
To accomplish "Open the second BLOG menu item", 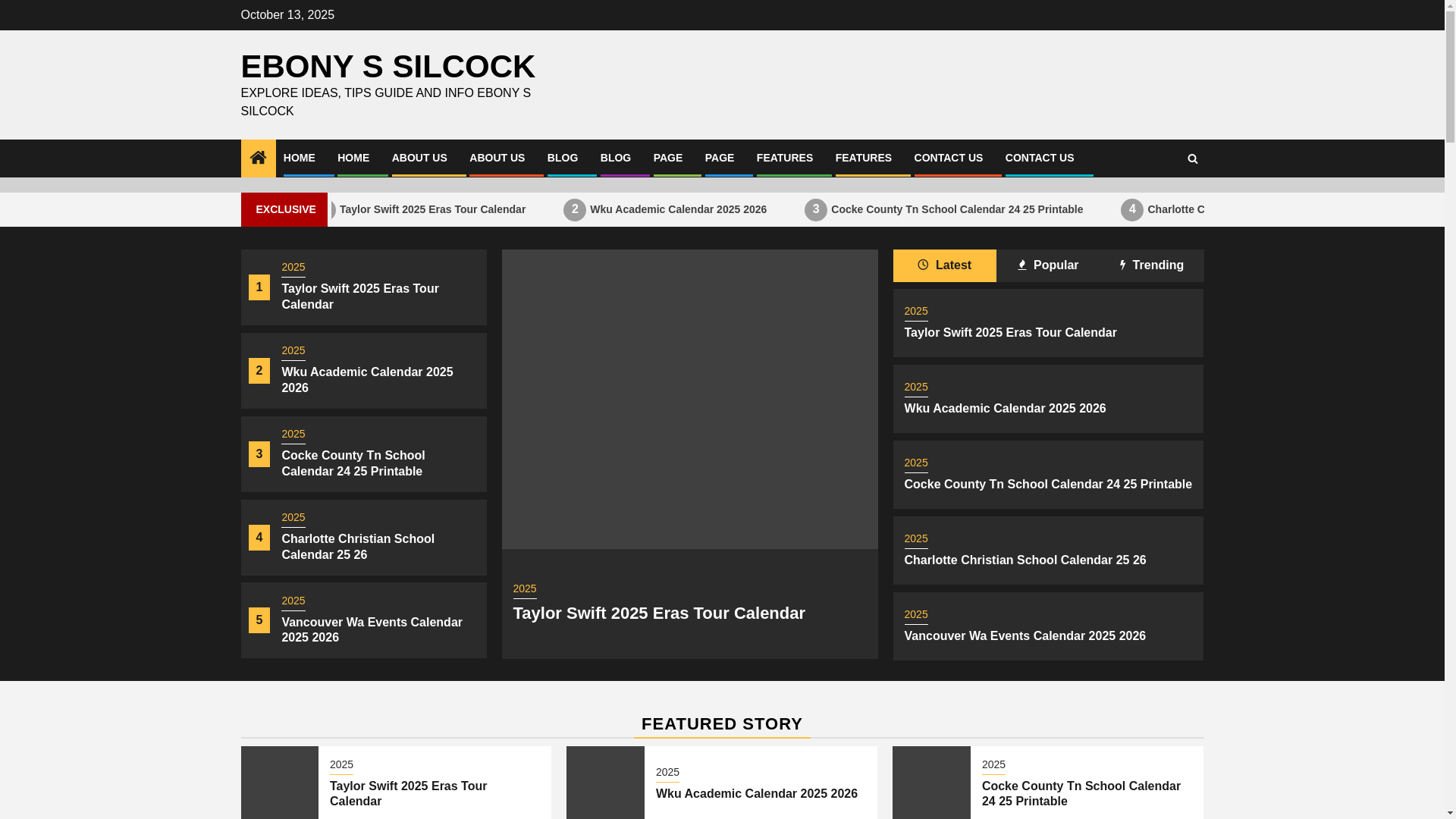I will [616, 158].
